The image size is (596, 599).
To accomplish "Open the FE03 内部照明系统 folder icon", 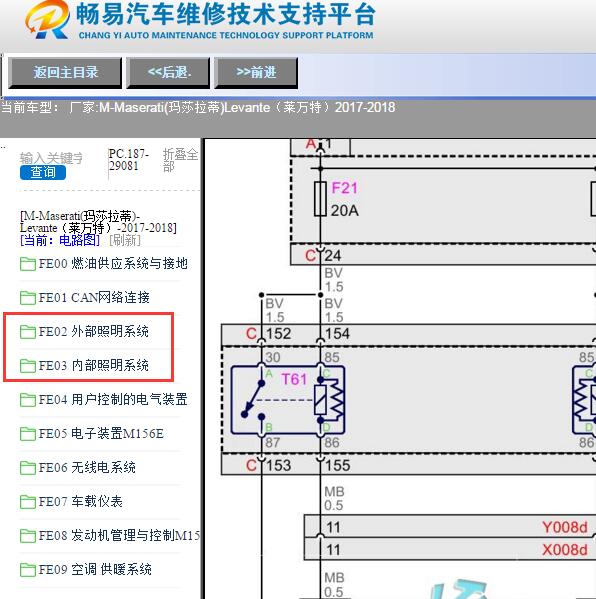I will point(28,366).
